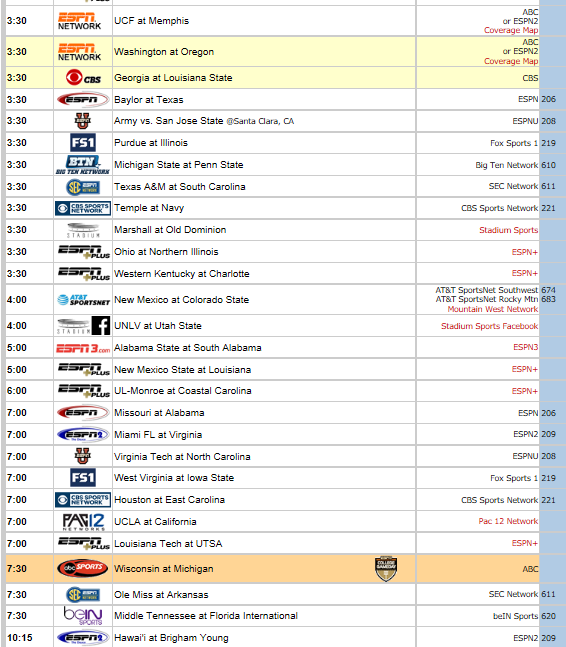
Task: Open the Mountain West Network link
Action: (493, 309)
